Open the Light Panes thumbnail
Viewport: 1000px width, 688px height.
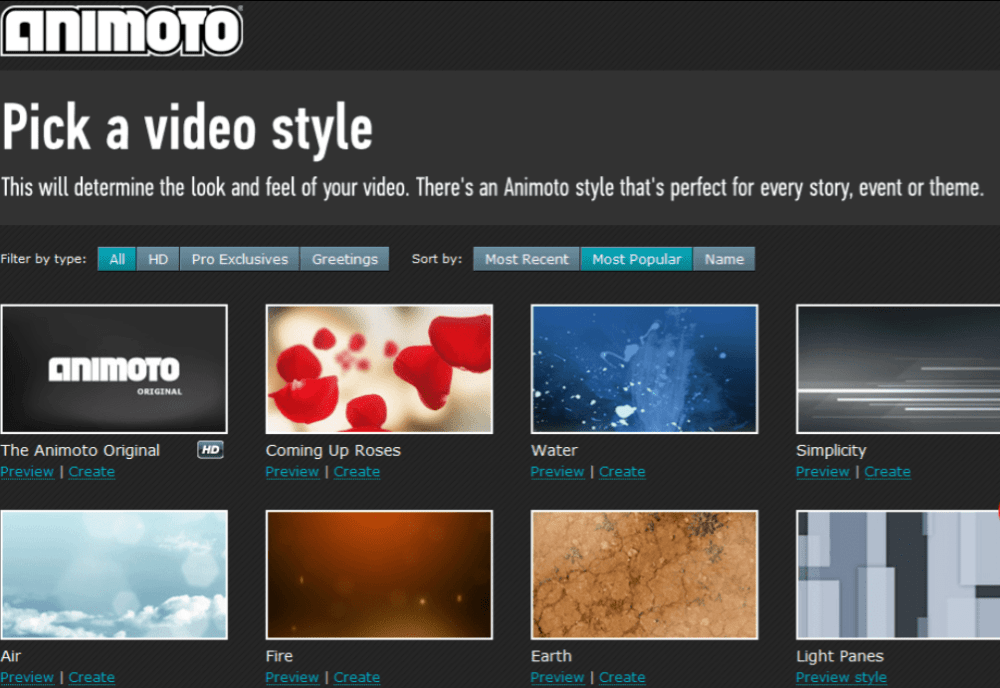click(898, 575)
